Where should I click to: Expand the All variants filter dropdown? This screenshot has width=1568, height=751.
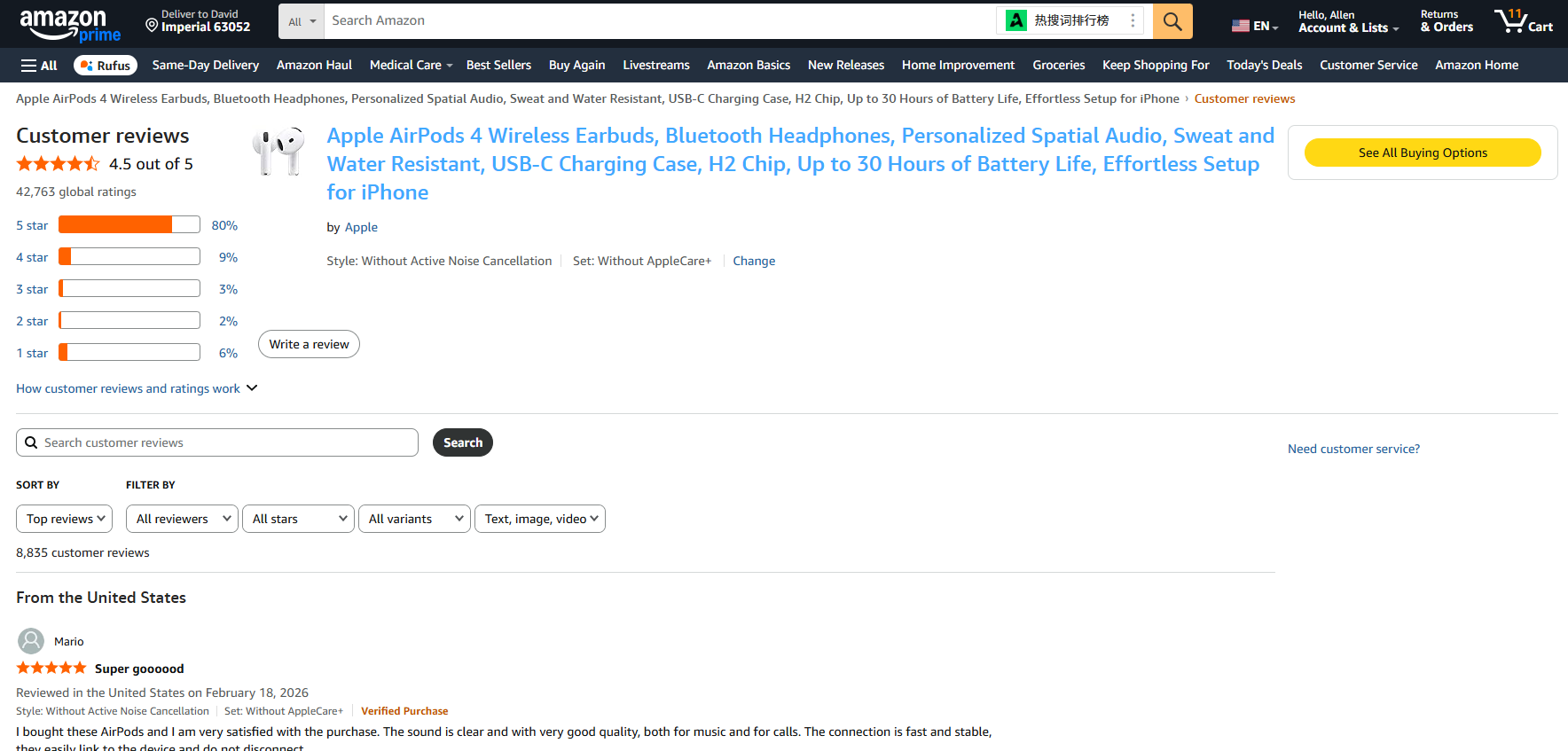pos(414,519)
